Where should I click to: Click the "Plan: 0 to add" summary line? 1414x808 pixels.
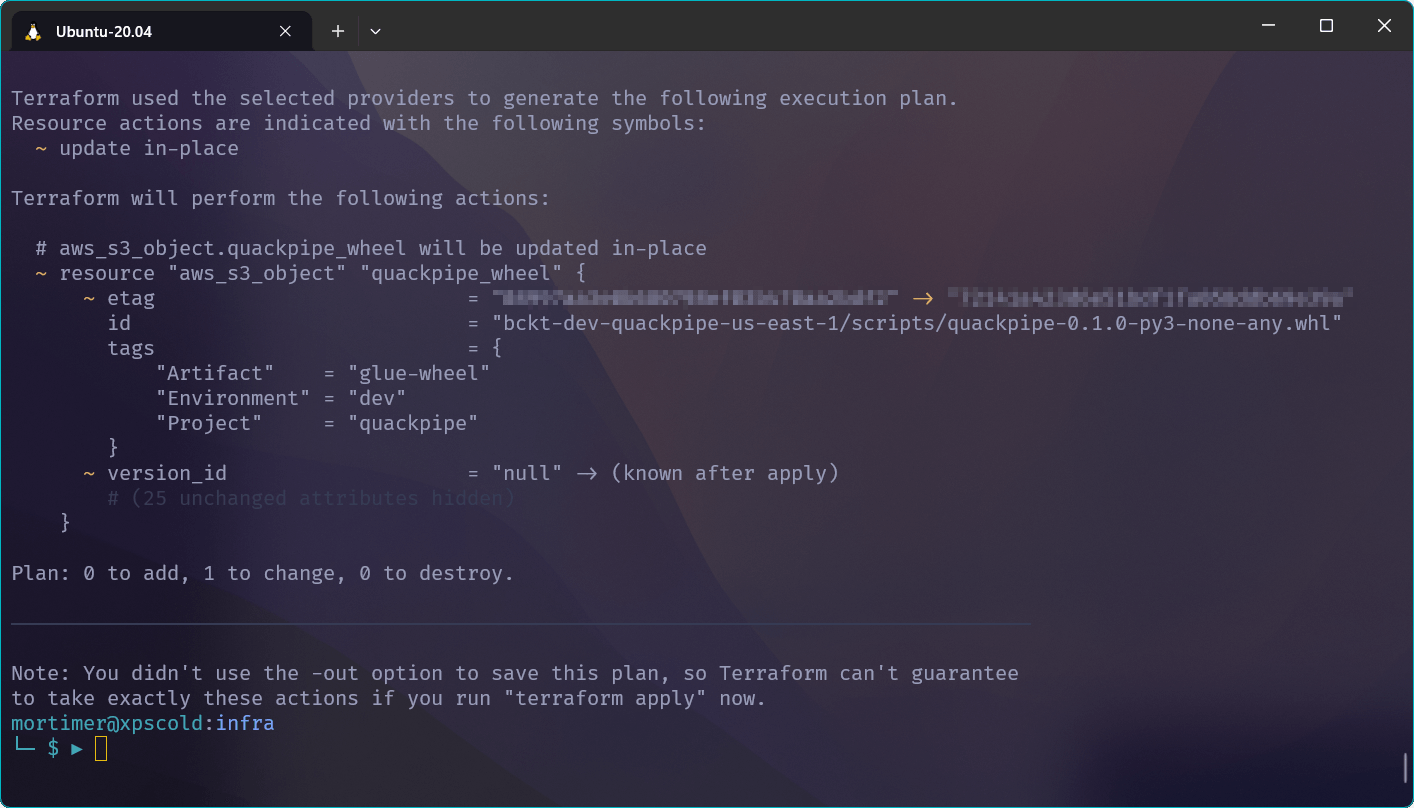tap(262, 573)
